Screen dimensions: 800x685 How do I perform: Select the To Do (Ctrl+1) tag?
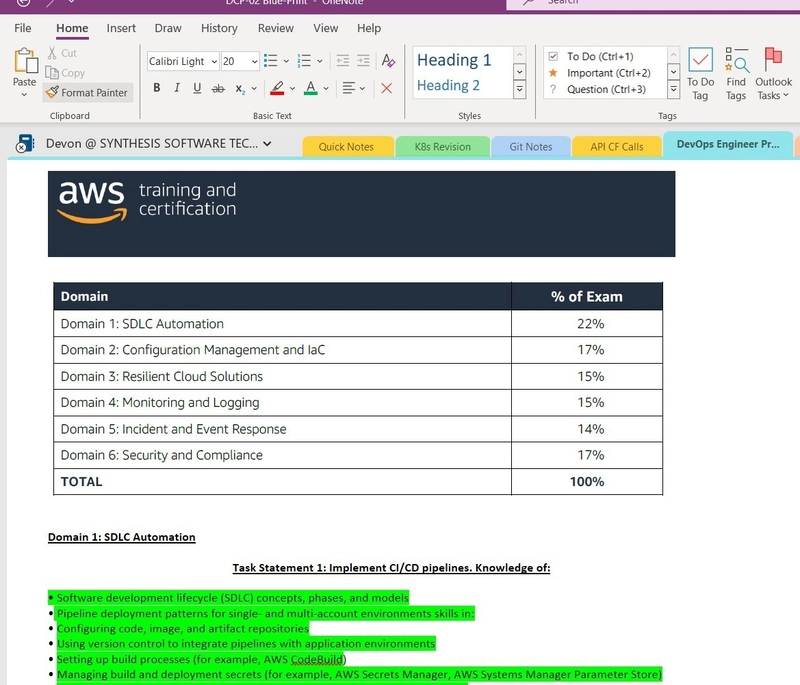599,57
